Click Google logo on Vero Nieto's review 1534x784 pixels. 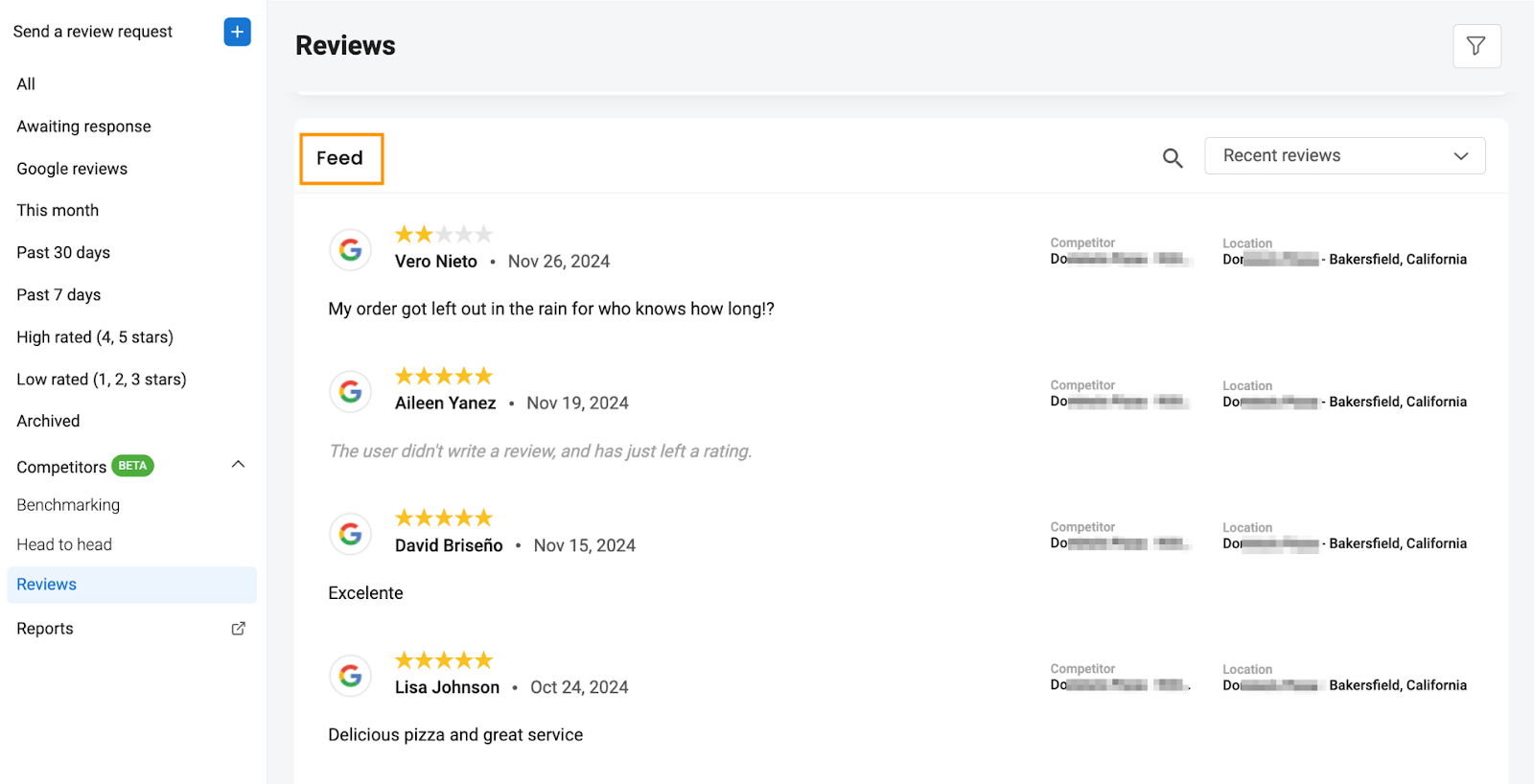point(351,250)
